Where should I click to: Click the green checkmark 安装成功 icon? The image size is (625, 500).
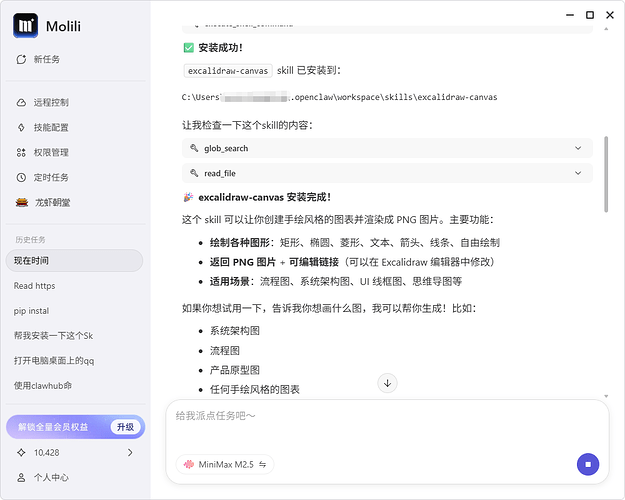pos(189,48)
